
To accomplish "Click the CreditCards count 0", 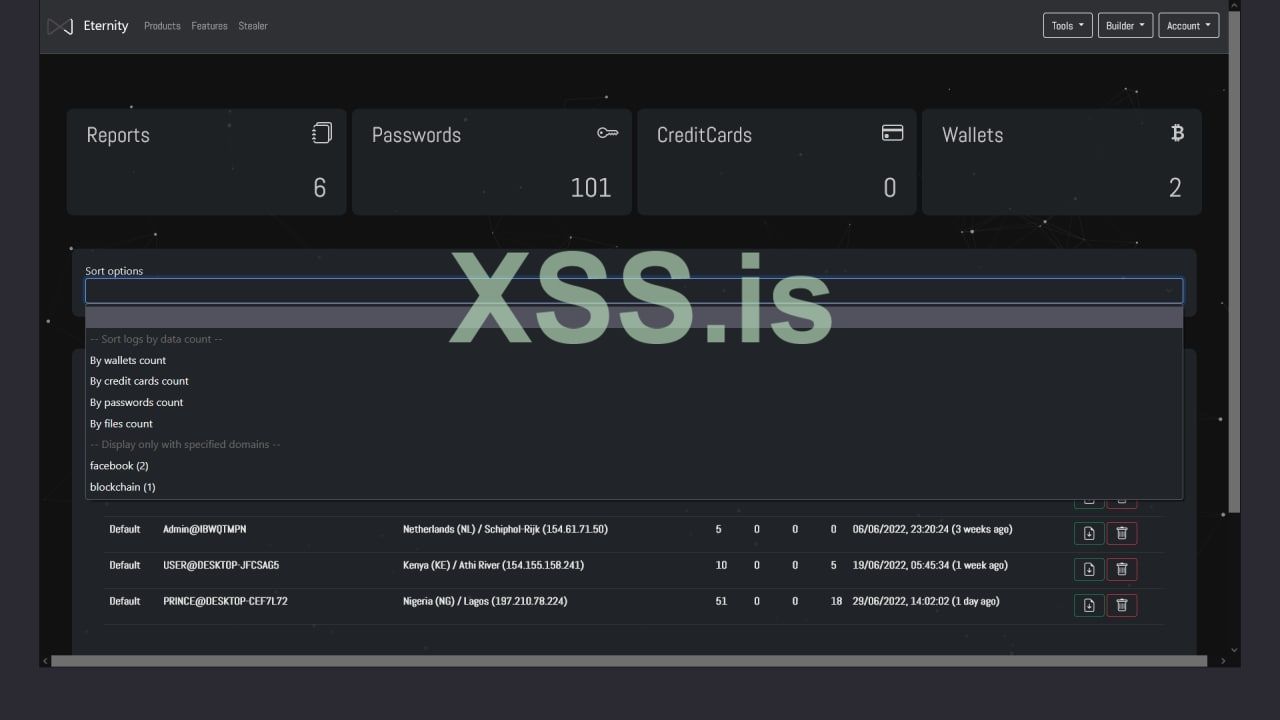I will click(890, 188).
